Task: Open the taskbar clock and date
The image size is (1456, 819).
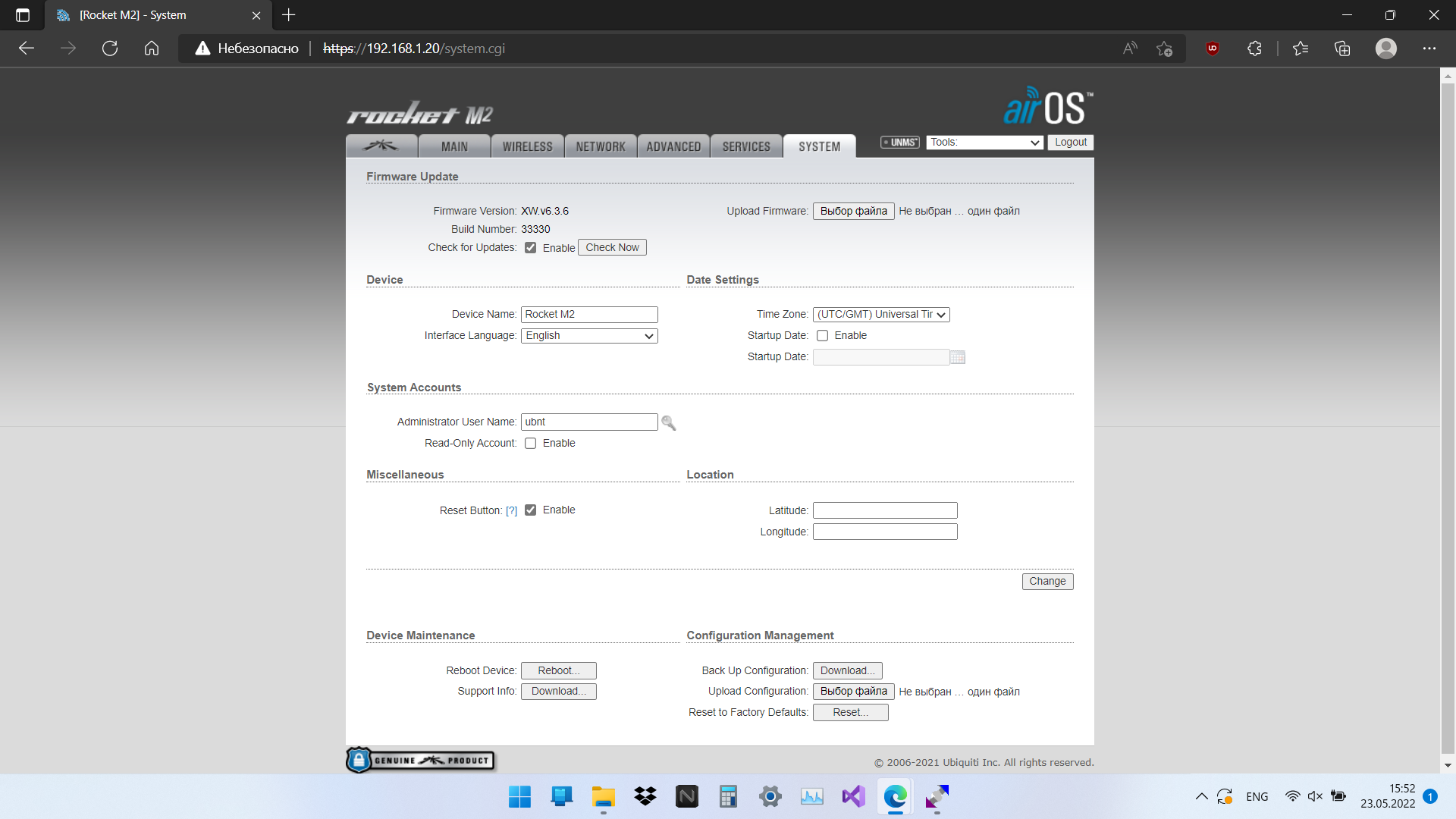Action: point(1387,796)
